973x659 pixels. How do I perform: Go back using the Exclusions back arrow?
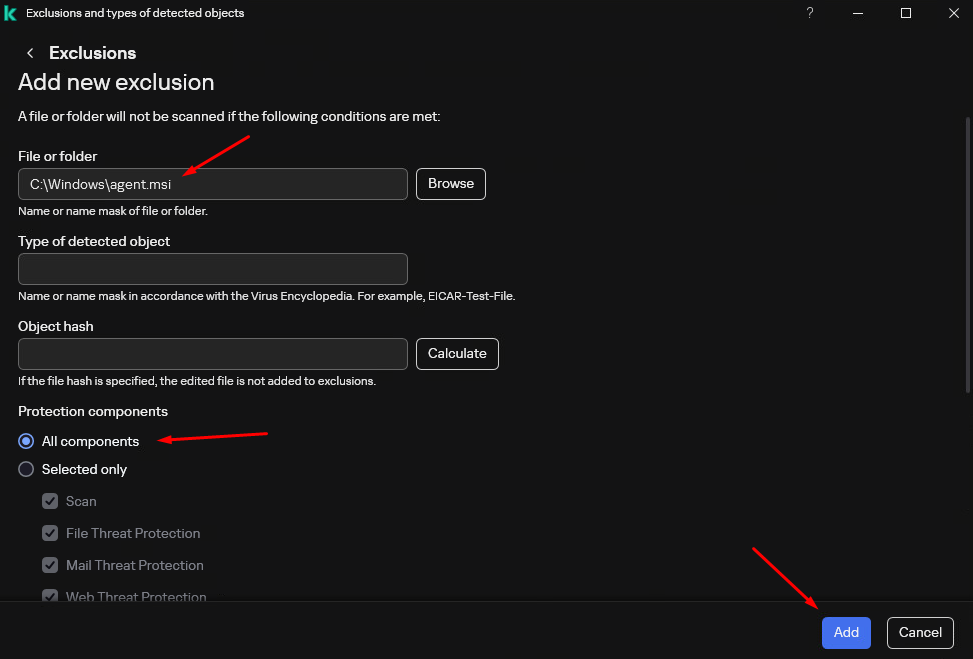coord(30,53)
